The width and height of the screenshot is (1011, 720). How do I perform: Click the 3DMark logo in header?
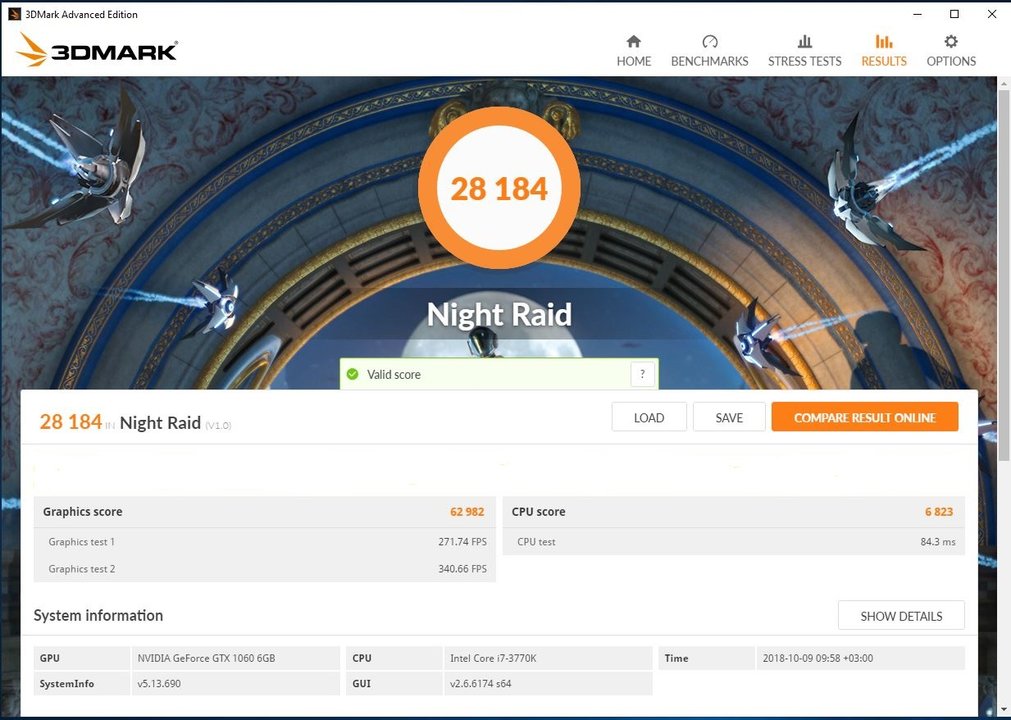[x=97, y=50]
